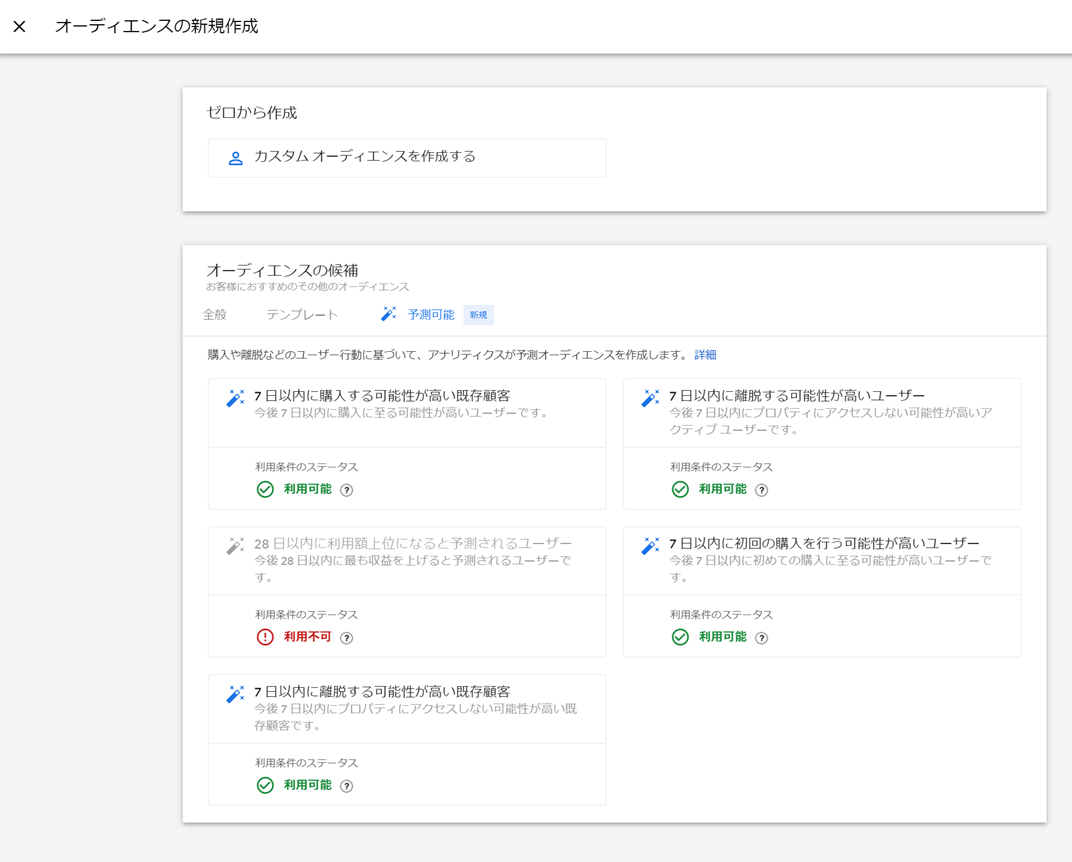Click help icon next to 利用不可 status
Image resolution: width=1072 pixels, height=862 pixels.
[347, 638]
